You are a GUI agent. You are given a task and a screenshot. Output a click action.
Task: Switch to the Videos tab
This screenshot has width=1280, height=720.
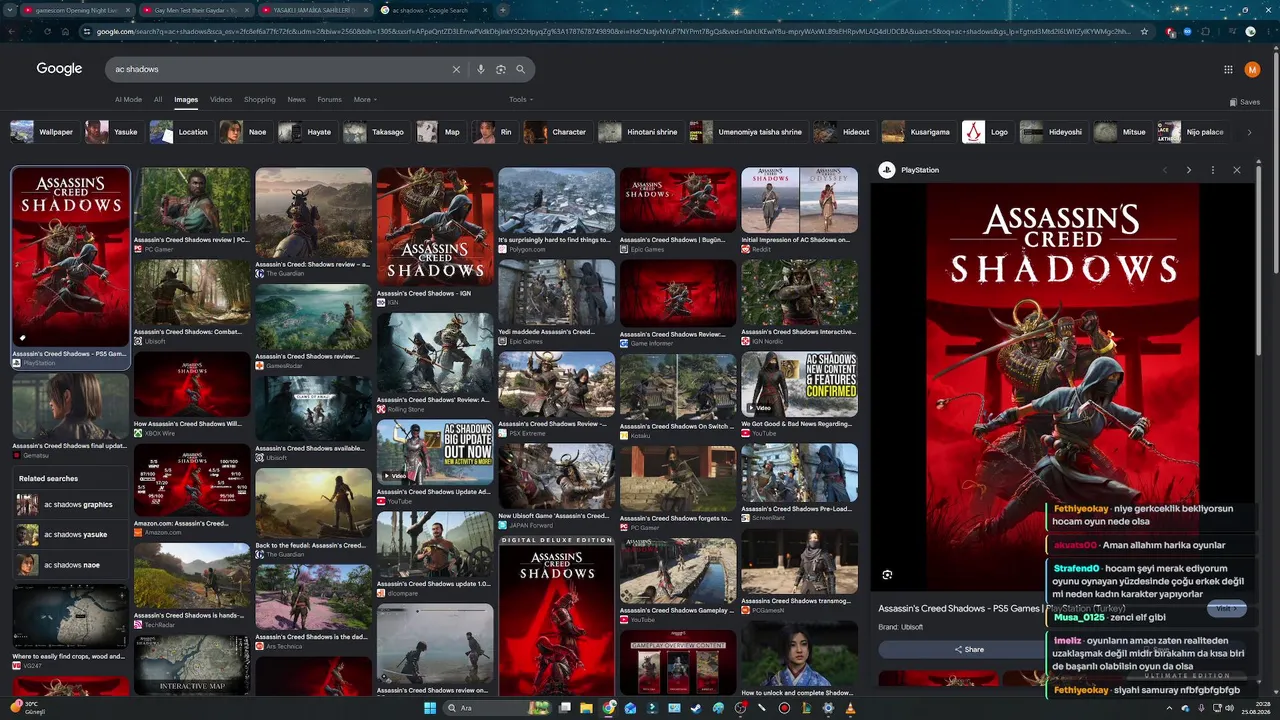tap(221, 99)
